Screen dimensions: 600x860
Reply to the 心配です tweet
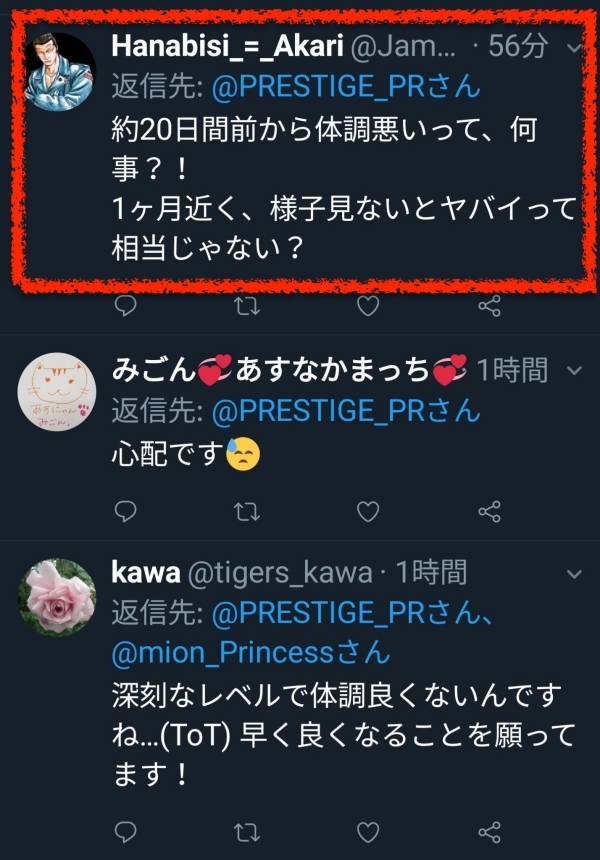[x=125, y=511]
